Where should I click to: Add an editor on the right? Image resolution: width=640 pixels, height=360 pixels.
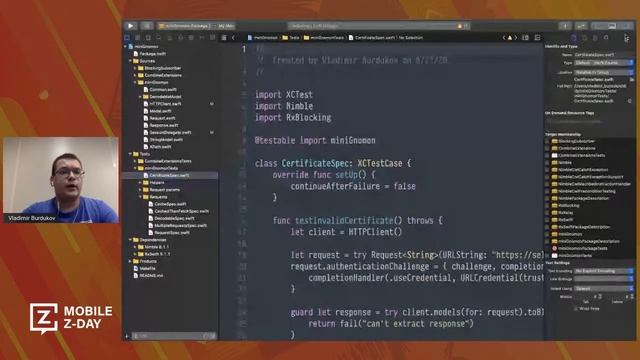click(x=538, y=38)
